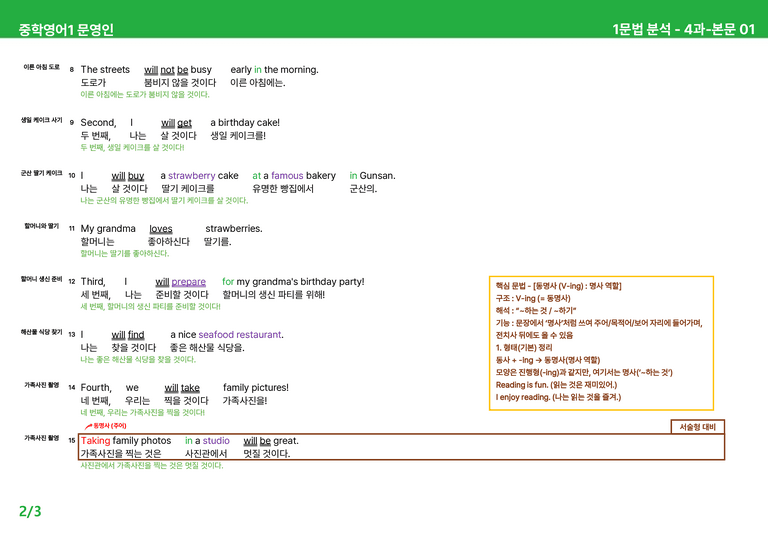Screen dimensions: 768x543
Task: Click the word "Third,"
Action: point(93,282)
